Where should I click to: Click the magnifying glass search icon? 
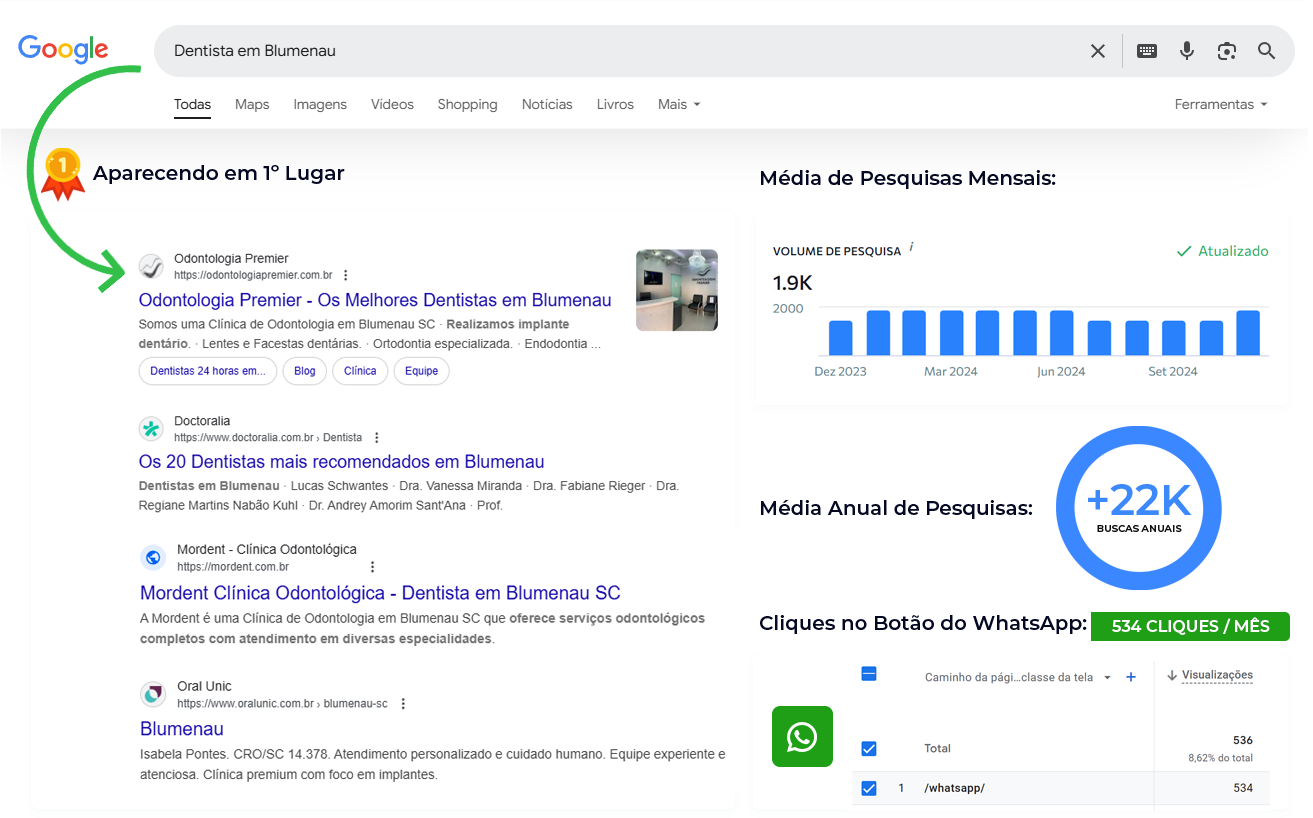(1267, 51)
